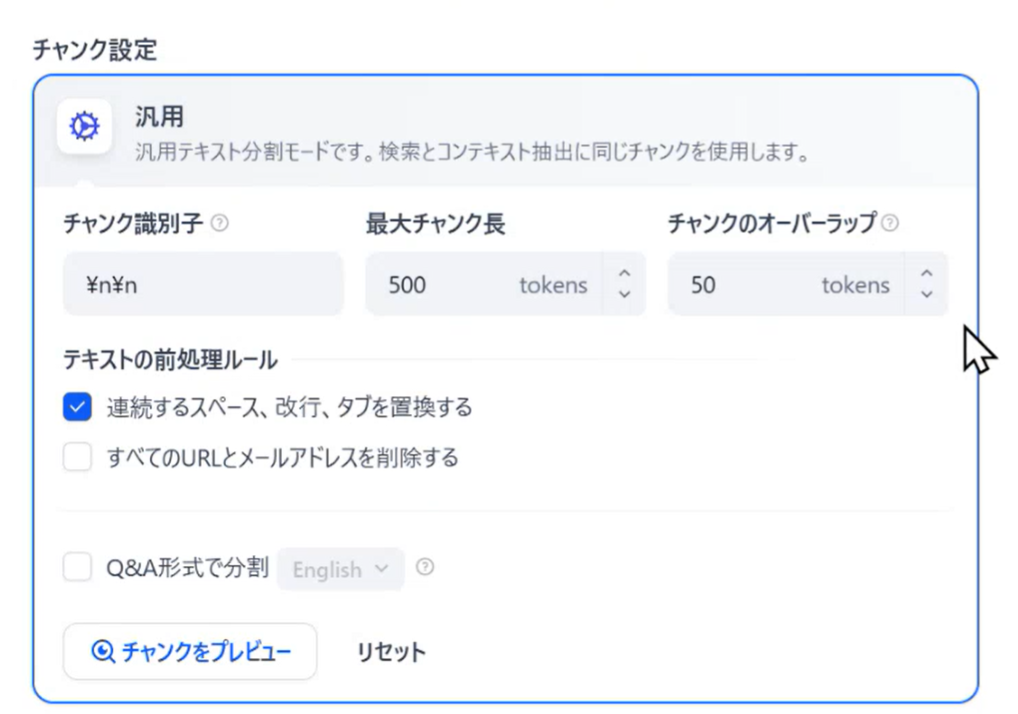1018x714 pixels.
Task: Click help icon beside チャンクのオーバーラップ
Action: pyautogui.click(x=890, y=223)
